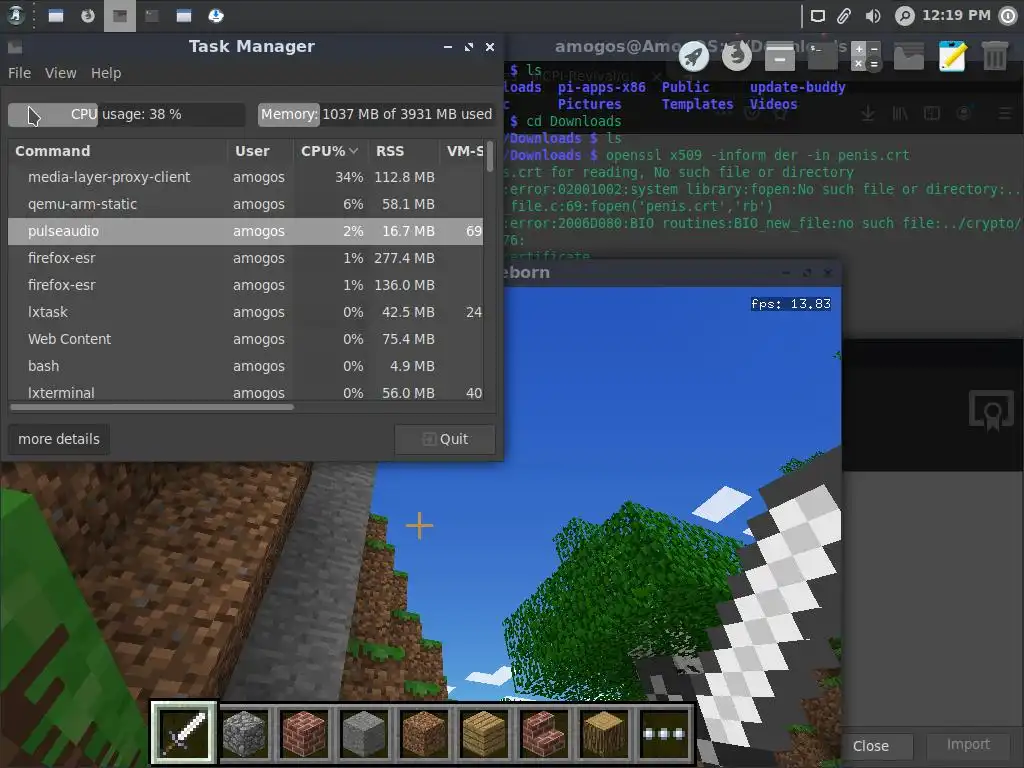This screenshot has height=768, width=1024.
Task: Select the media-layer-proxy-client process row
Action: [246, 177]
